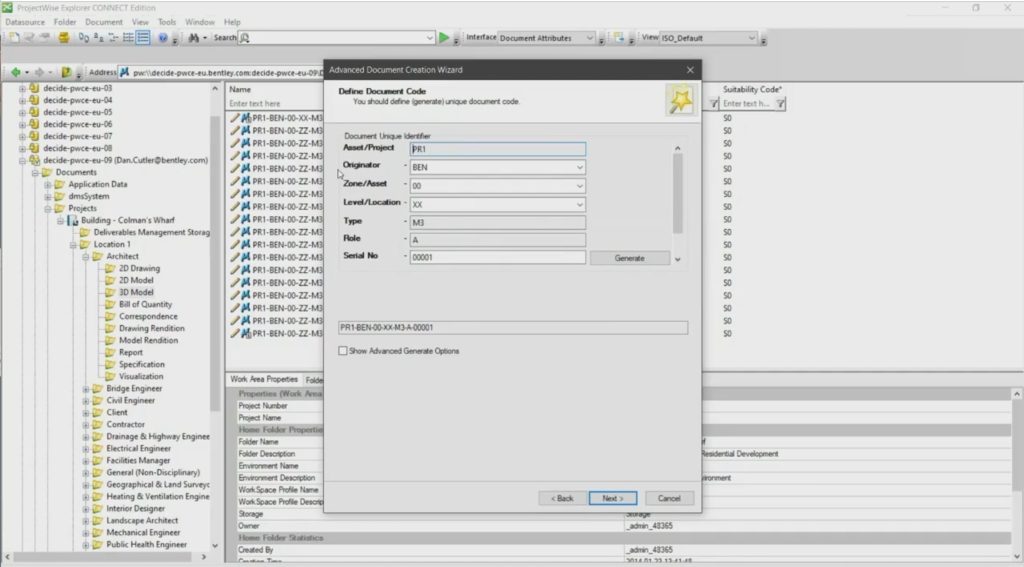Open the Document menu
1024x567 pixels.
pyautogui.click(x=104, y=22)
